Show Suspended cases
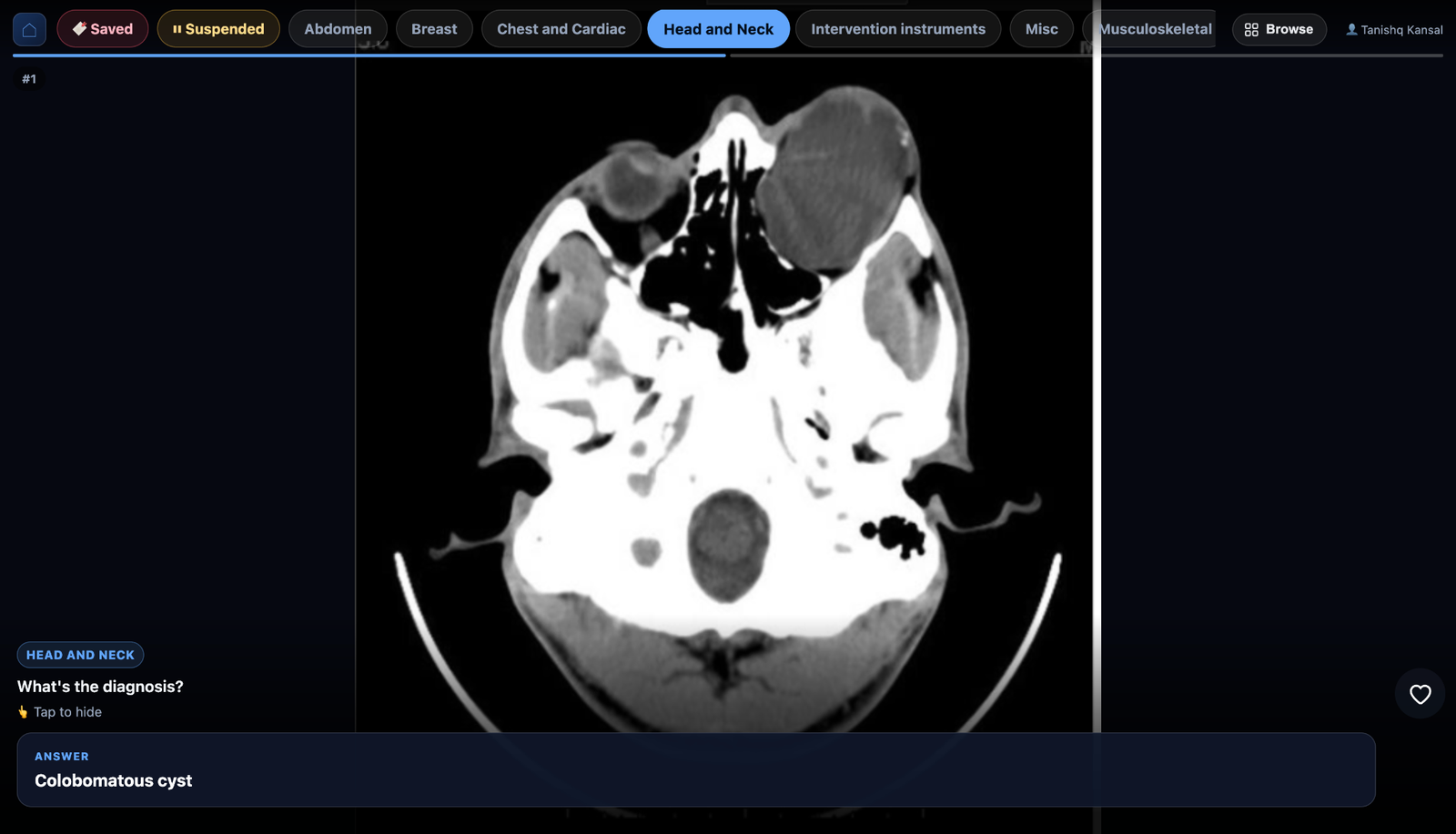 (218, 29)
